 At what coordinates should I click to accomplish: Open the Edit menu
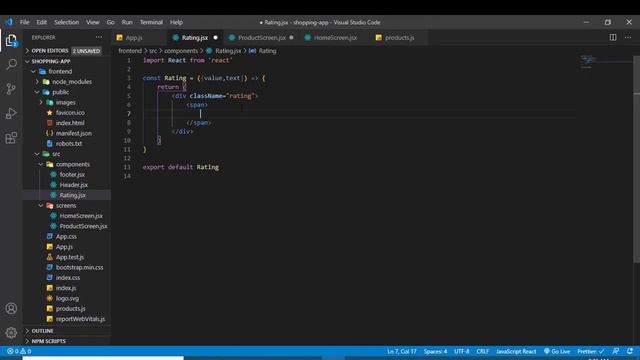pyautogui.click(x=42, y=22)
